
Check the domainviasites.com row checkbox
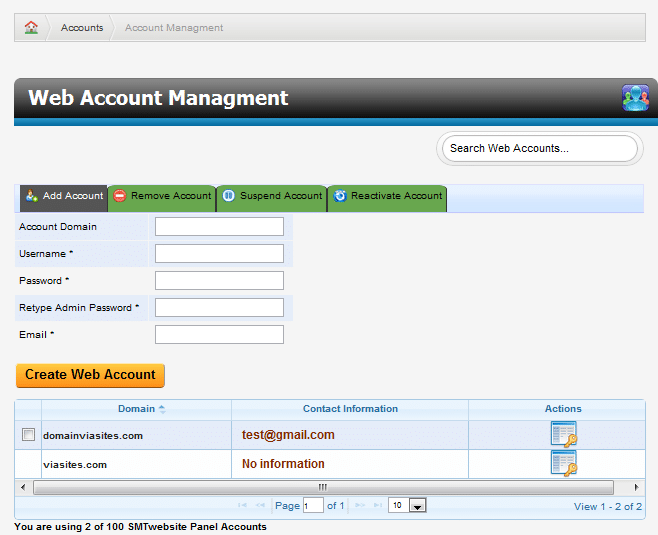(x=28, y=435)
